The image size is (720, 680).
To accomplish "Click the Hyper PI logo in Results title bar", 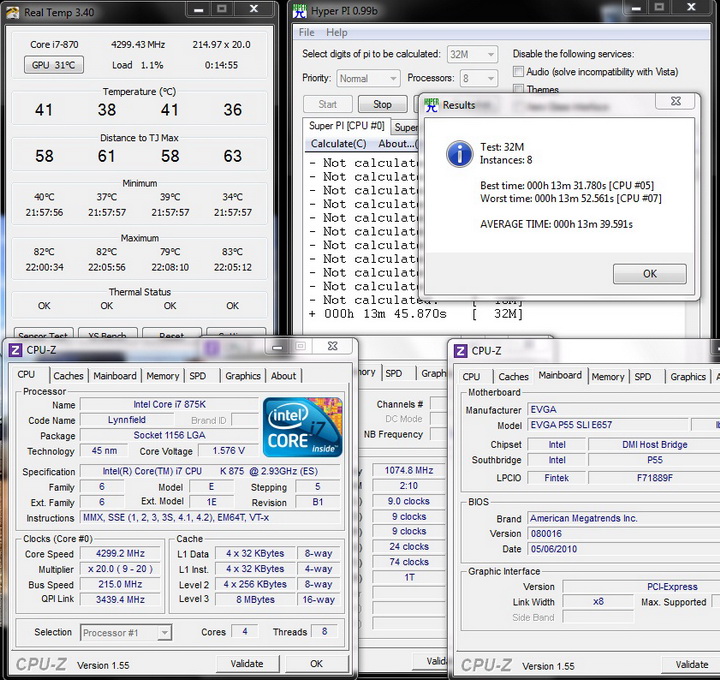I will 430,103.
